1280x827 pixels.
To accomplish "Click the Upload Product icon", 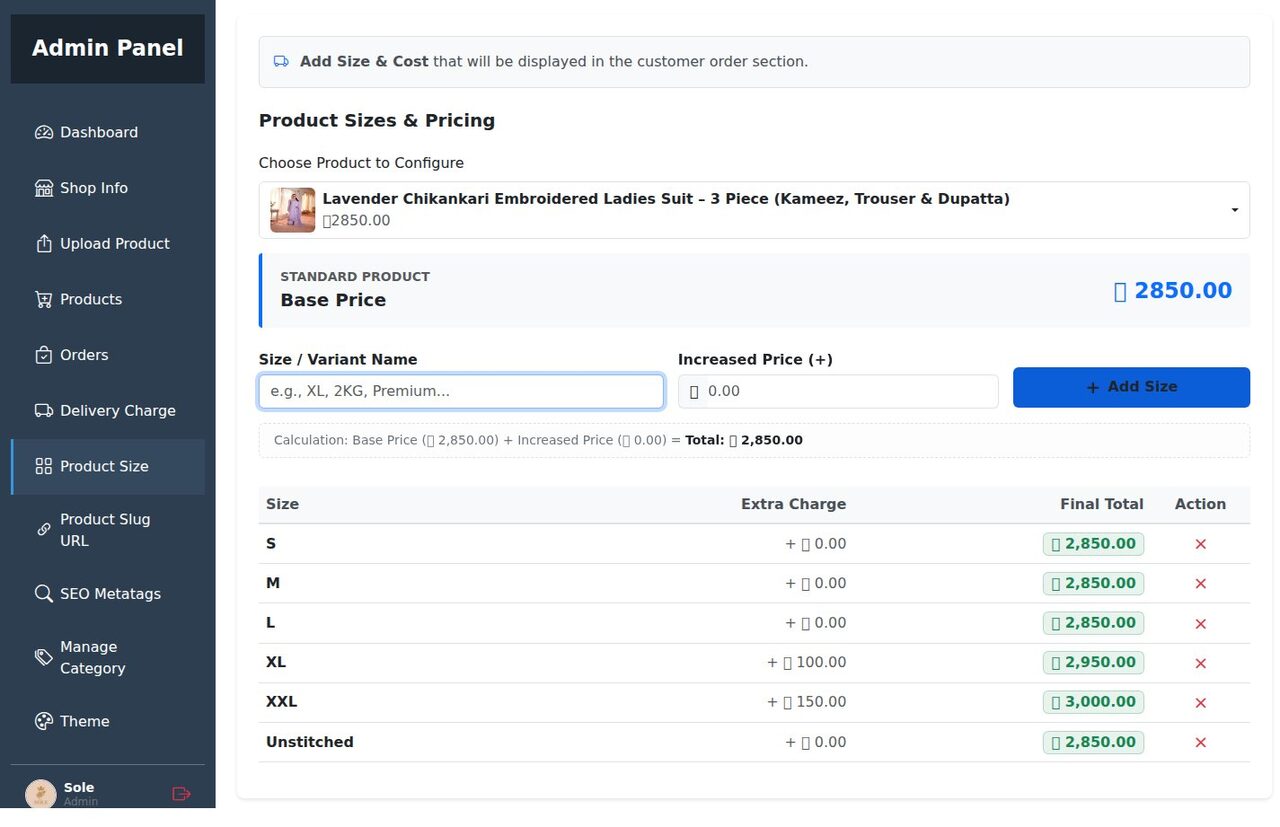I will pyautogui.click(x=43, y=244).
